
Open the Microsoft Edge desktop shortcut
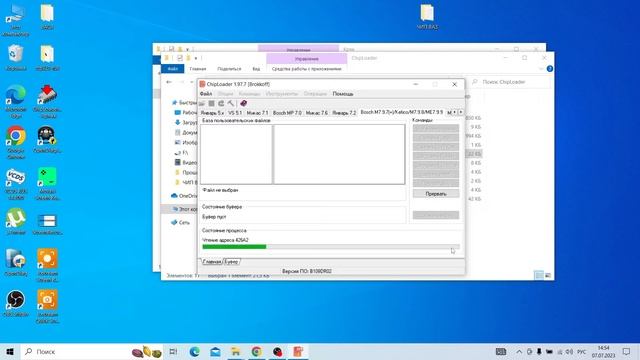tap(16, 101)
